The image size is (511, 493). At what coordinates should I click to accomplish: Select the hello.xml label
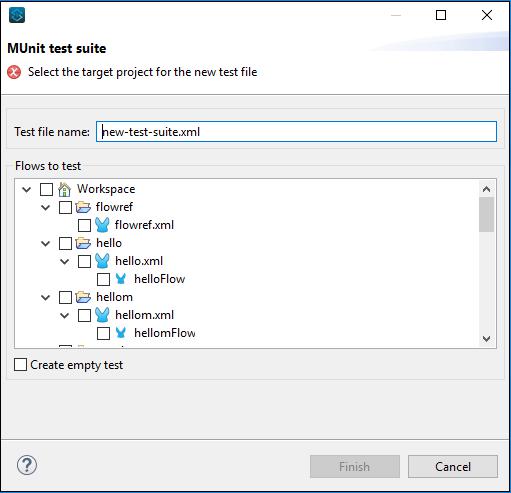click(x=139, y=261)
